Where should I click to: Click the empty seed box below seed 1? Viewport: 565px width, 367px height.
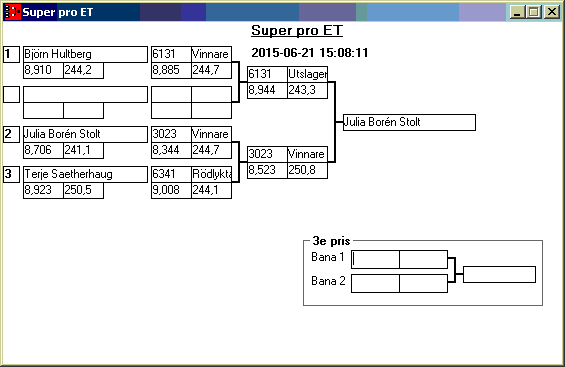coord(12,94)
